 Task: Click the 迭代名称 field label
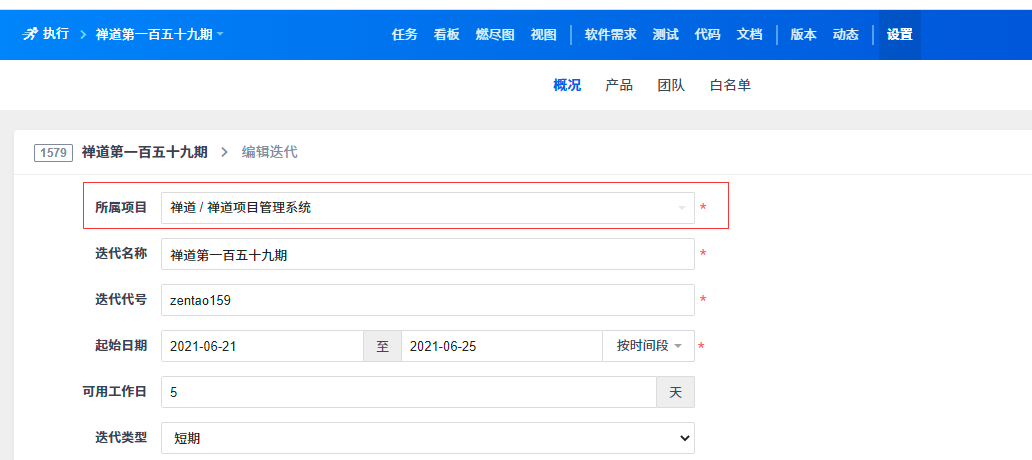(x=121, y=253)
